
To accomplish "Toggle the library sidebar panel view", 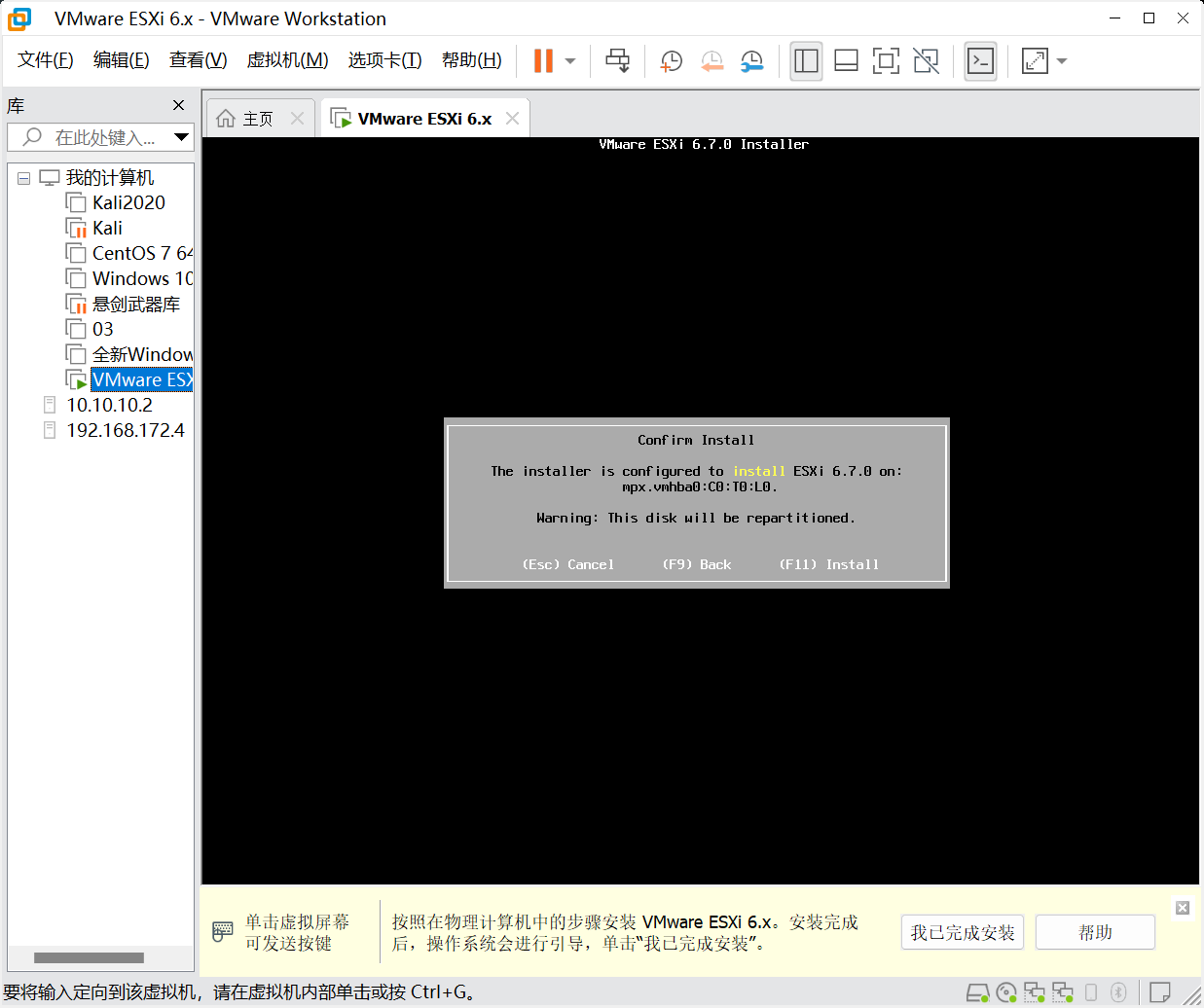I will [806, 61].
